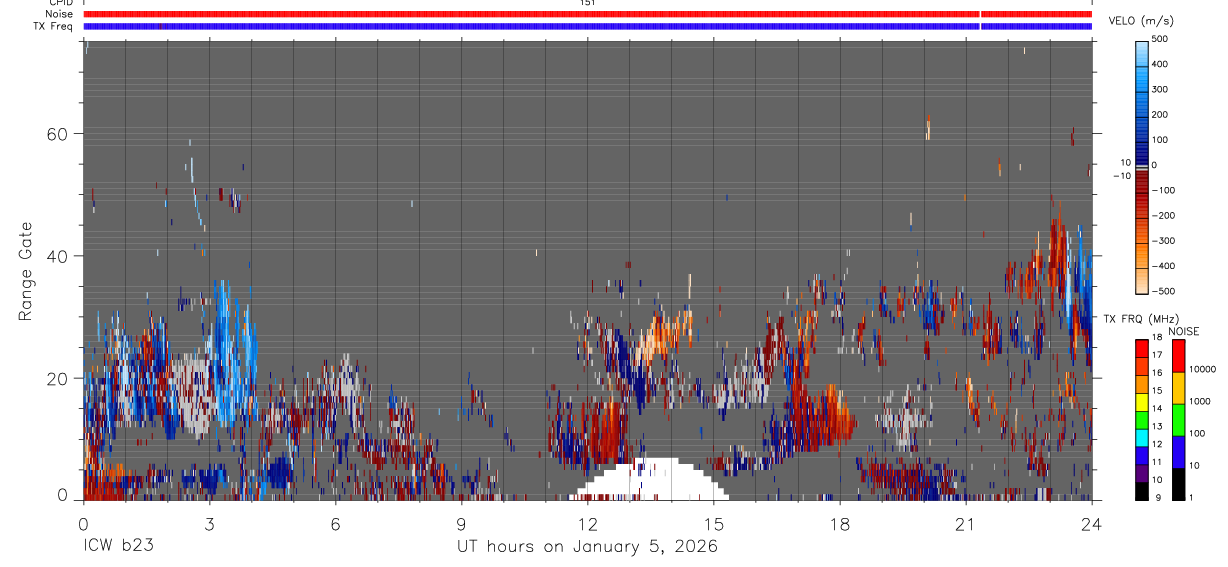The image size is (1228, 567).
Task: Click the 'Range Gate' y-axis title
Action: pos(27,271)
